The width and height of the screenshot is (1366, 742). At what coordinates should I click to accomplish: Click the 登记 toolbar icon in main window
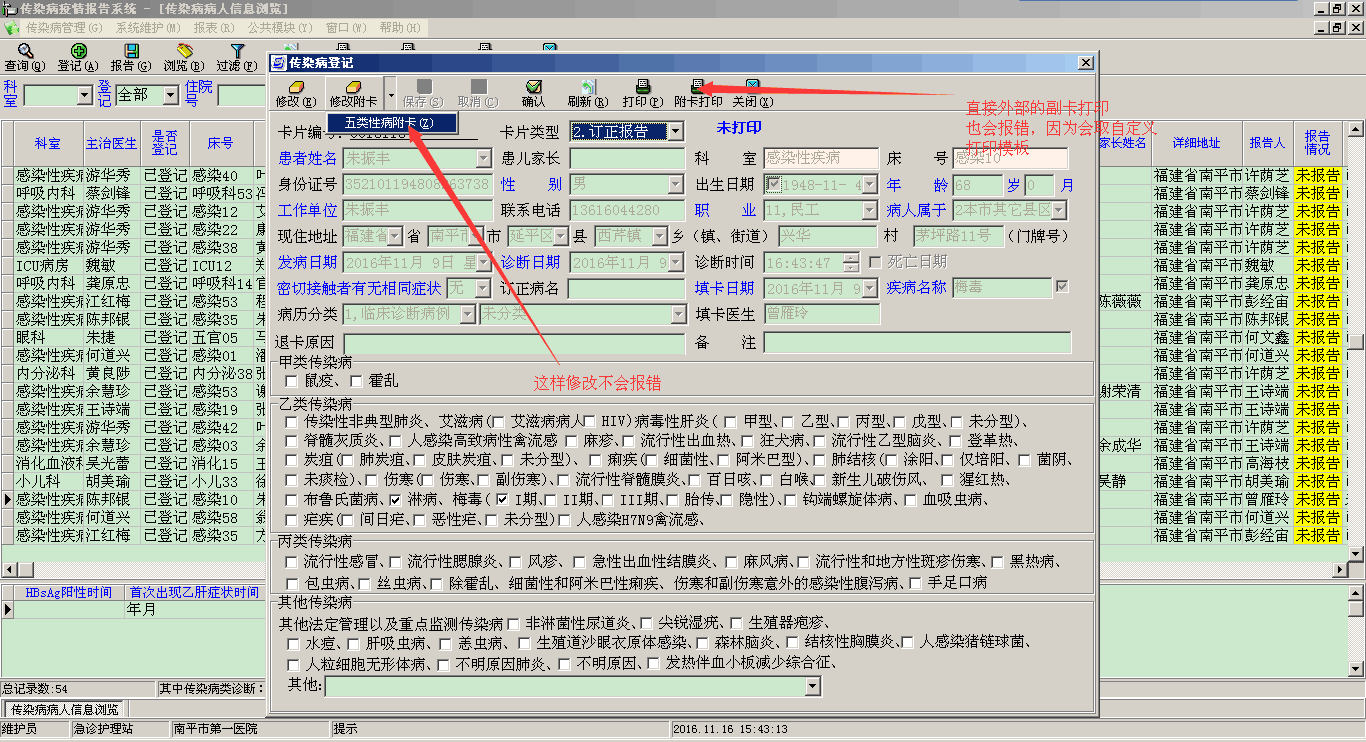77,51
